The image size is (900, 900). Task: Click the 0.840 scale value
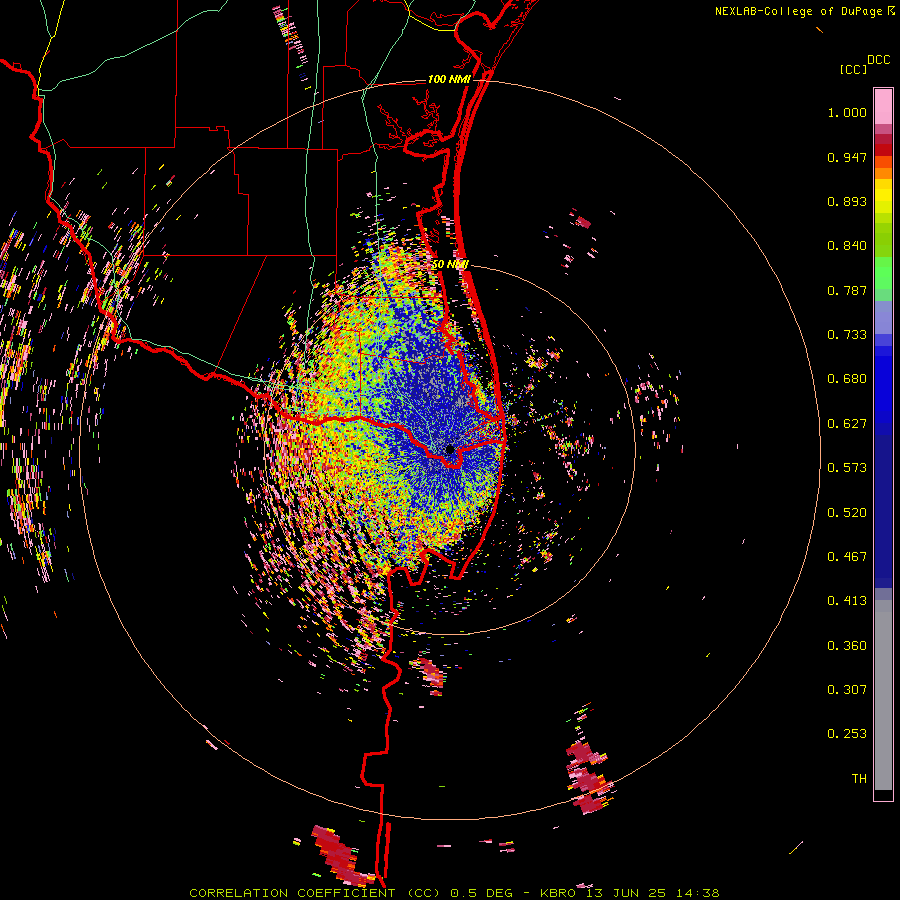[847, 246]
